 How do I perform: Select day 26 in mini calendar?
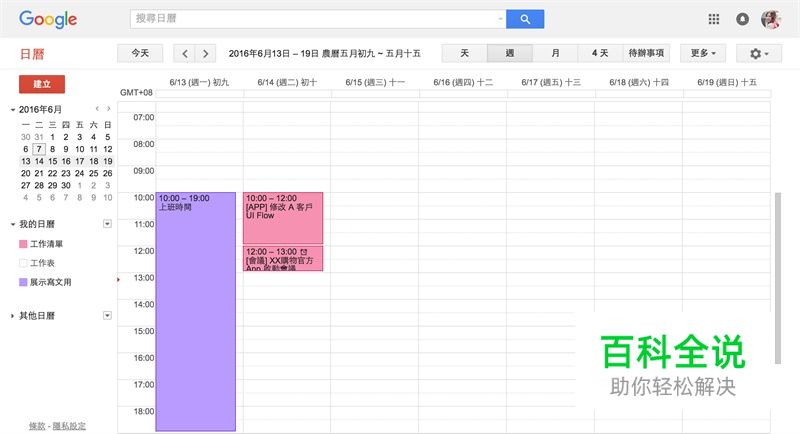click(x=108, y=173)
